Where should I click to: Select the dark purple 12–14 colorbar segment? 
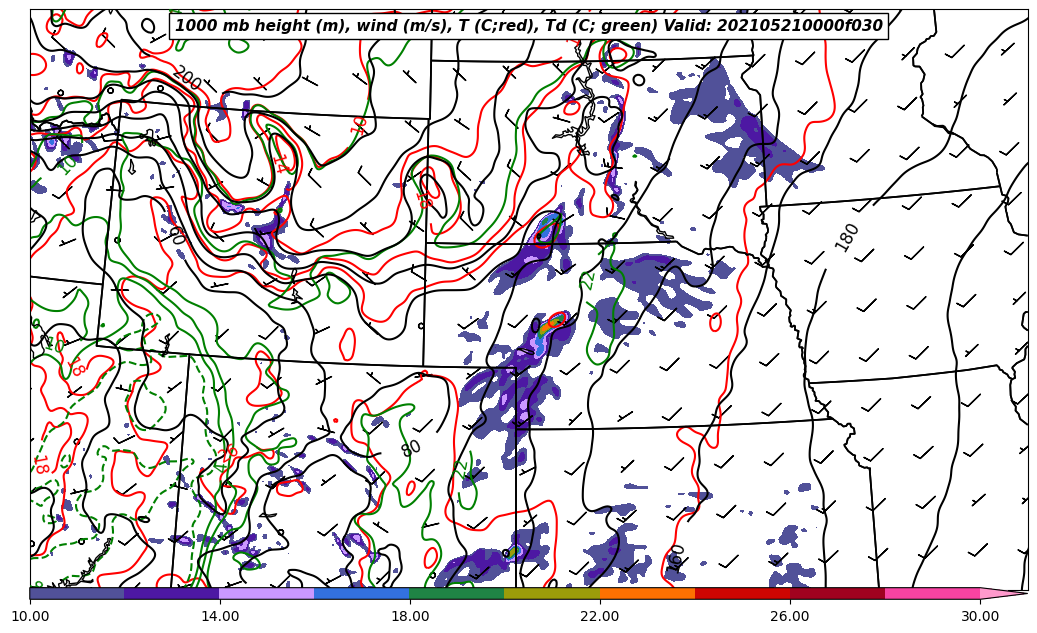pyautogui.click(x=172, y=593)
